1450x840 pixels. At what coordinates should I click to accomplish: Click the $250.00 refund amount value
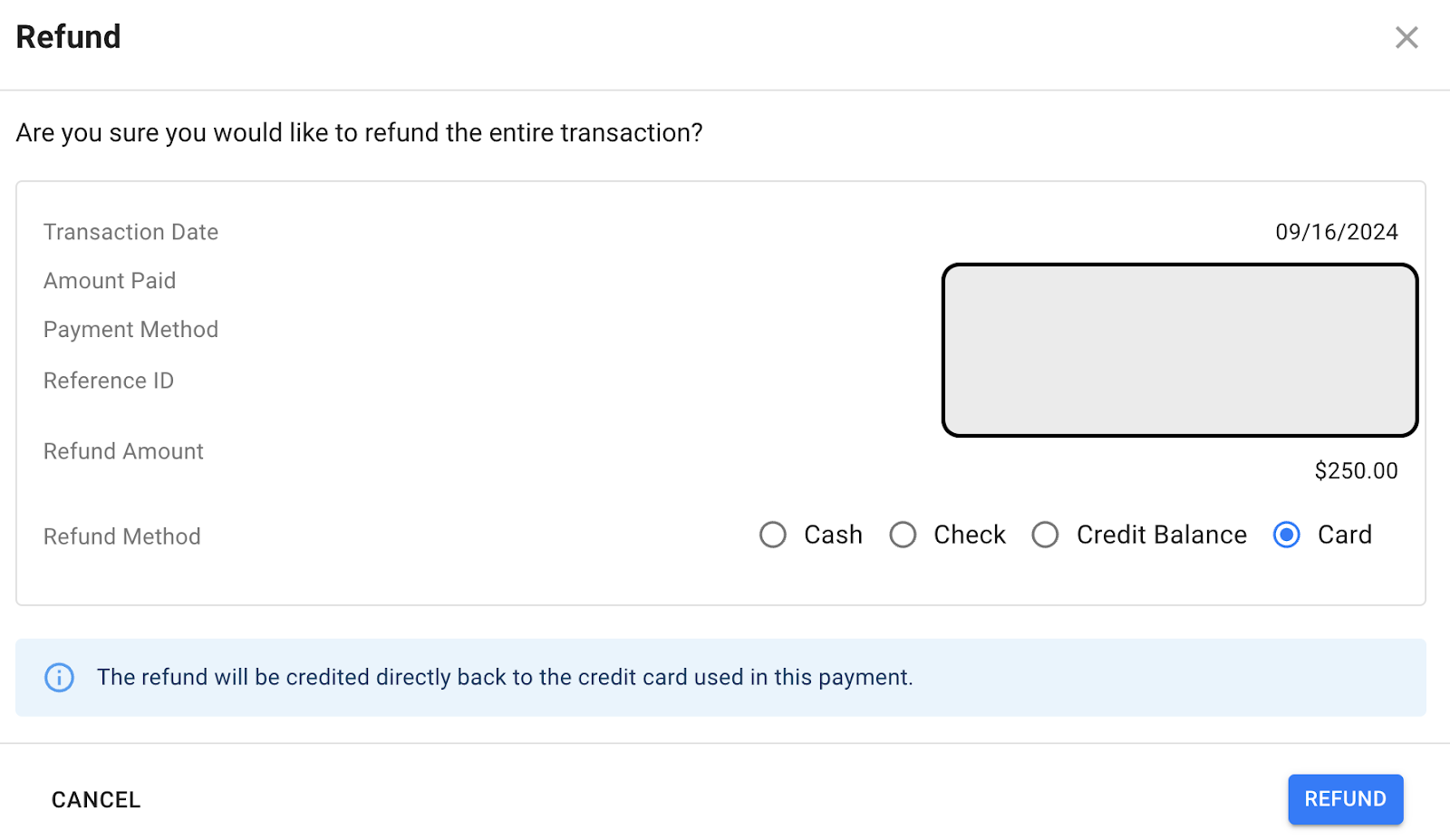(1356, 471)
